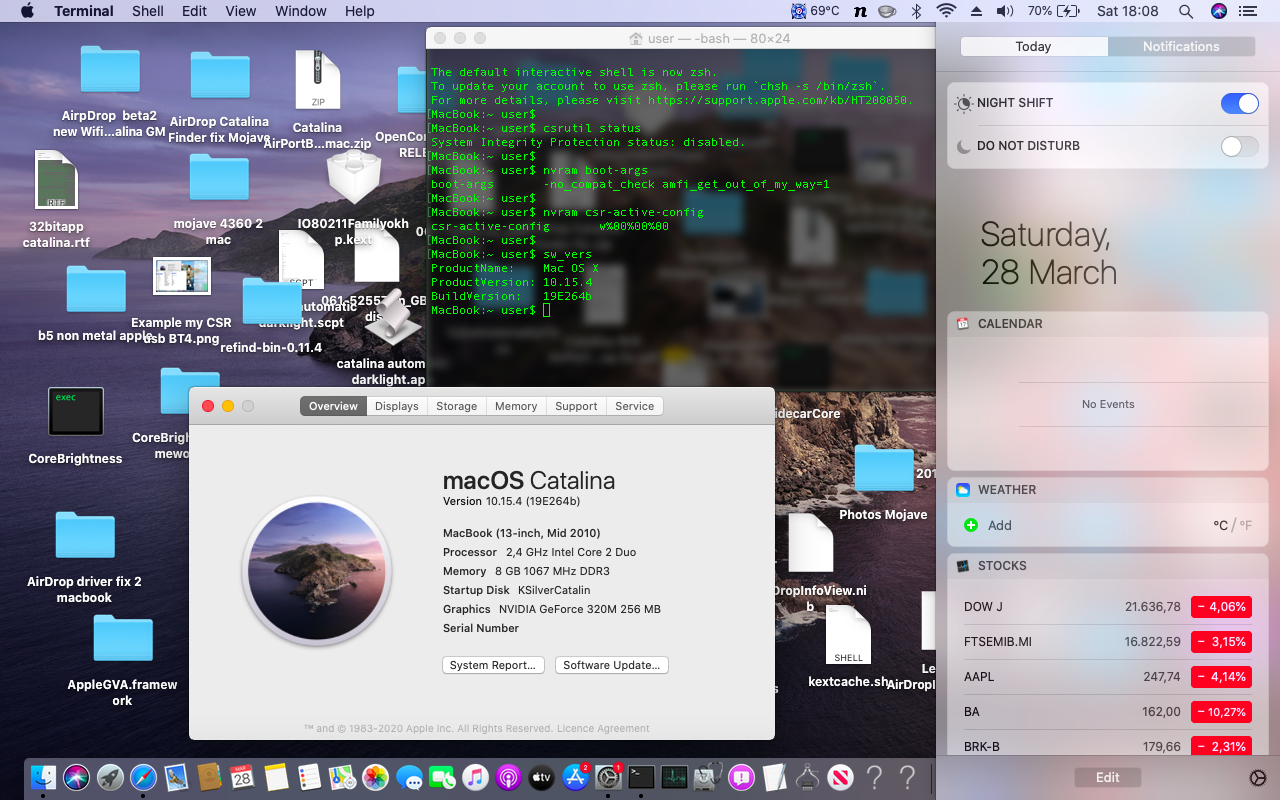Open Maps from the Dock
This screenshot has width=1280, height=800.
tap(342, 777)
